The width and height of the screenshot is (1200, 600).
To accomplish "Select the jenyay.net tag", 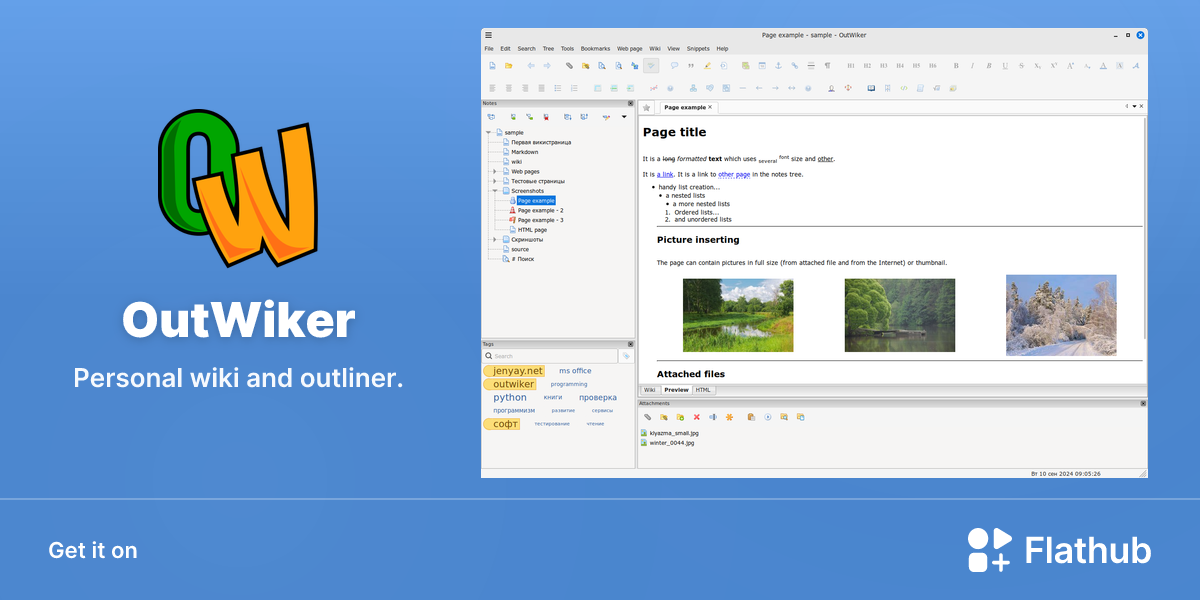I will click(x=514, y=371).
